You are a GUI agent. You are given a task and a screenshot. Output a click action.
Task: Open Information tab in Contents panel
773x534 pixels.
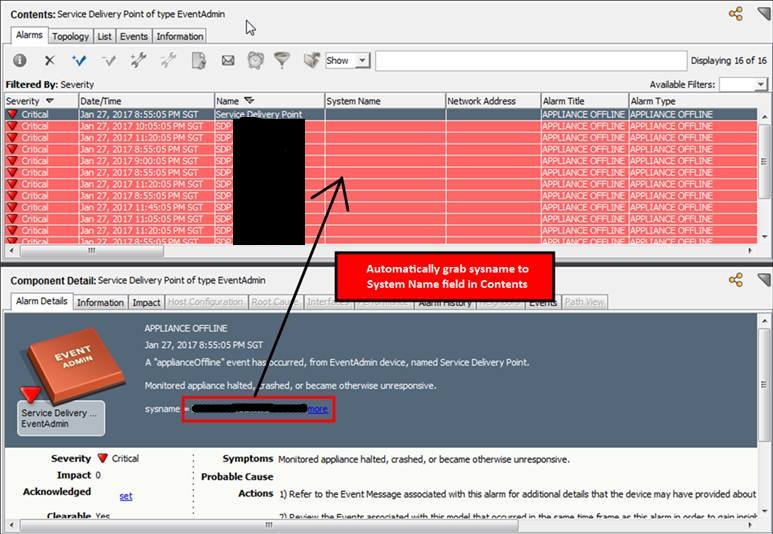tap(179, 36)
